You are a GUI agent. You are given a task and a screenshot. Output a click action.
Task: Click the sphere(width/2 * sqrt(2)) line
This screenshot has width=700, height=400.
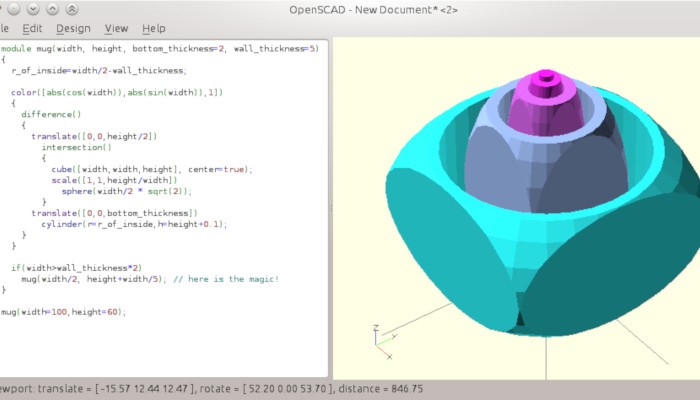click(x=127, y=191)
